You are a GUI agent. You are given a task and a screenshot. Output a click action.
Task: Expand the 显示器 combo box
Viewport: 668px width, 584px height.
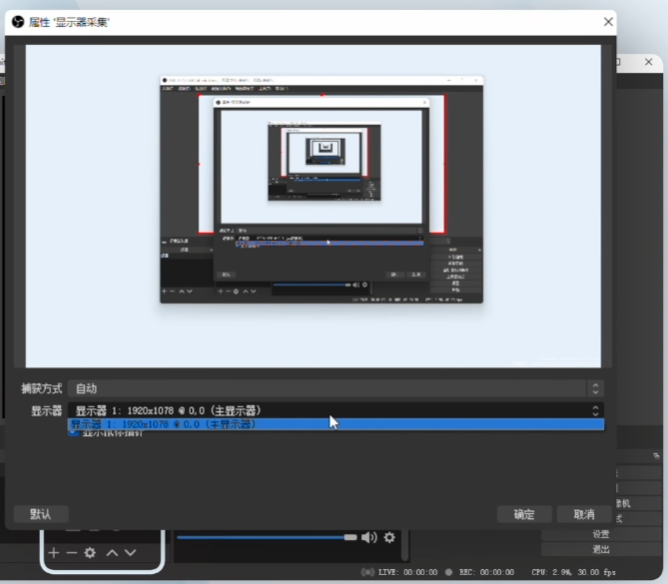[x=336, y=410]
